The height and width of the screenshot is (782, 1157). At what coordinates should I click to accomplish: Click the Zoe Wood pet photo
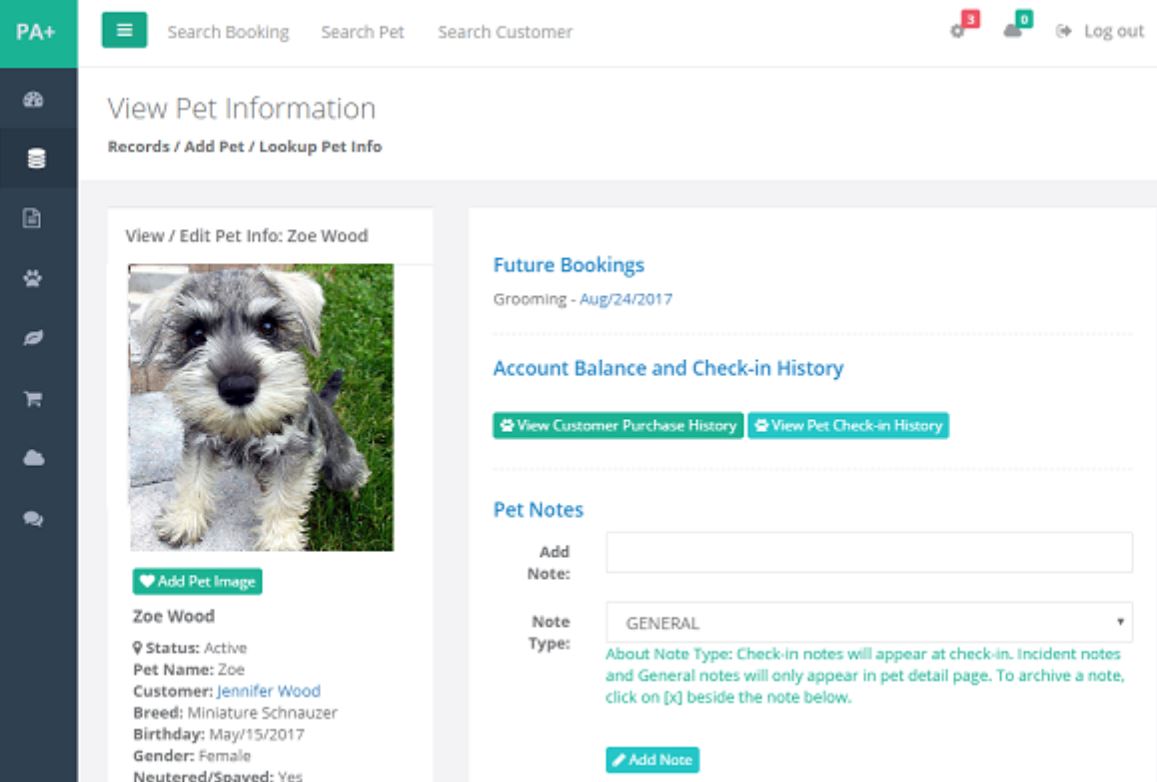pos(261,407)
